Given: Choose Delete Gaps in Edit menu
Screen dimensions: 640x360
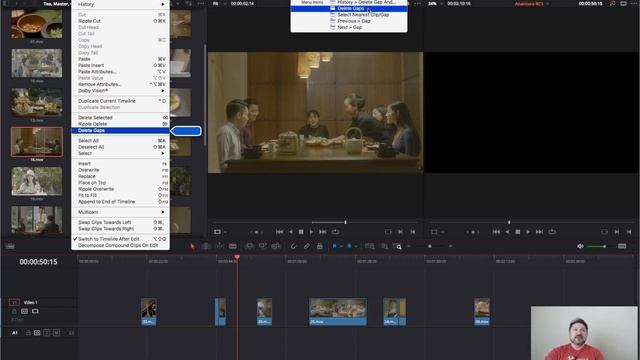Looking at the screenshot, I should pos(120,131).
